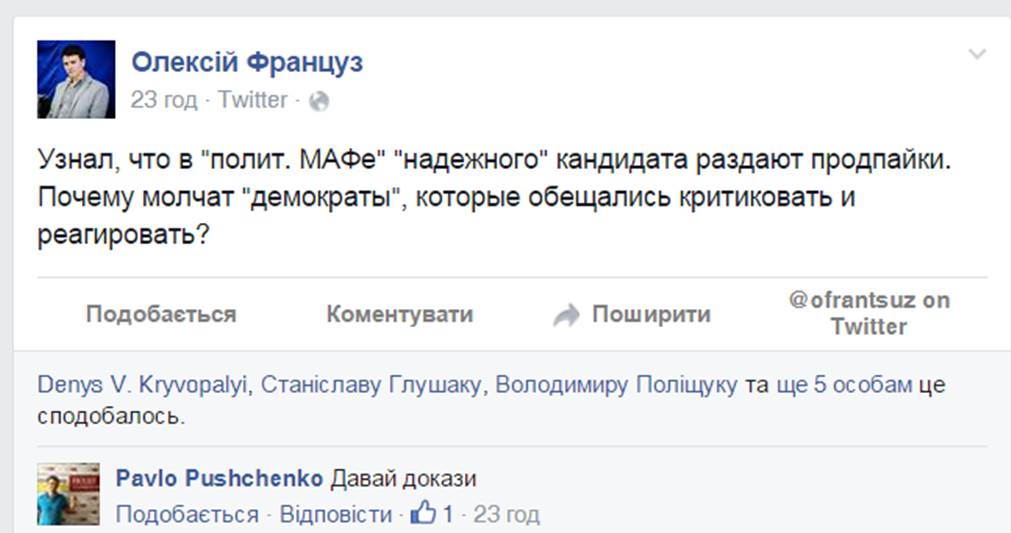Click the 23 год post timestamp

(164, 100)
